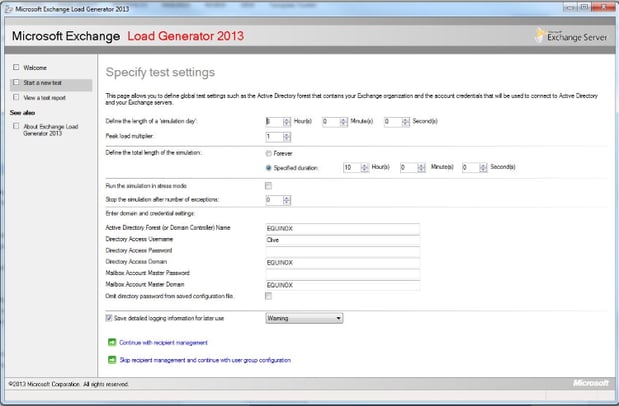Click the copyright notice in the footer

pos(69,384)
